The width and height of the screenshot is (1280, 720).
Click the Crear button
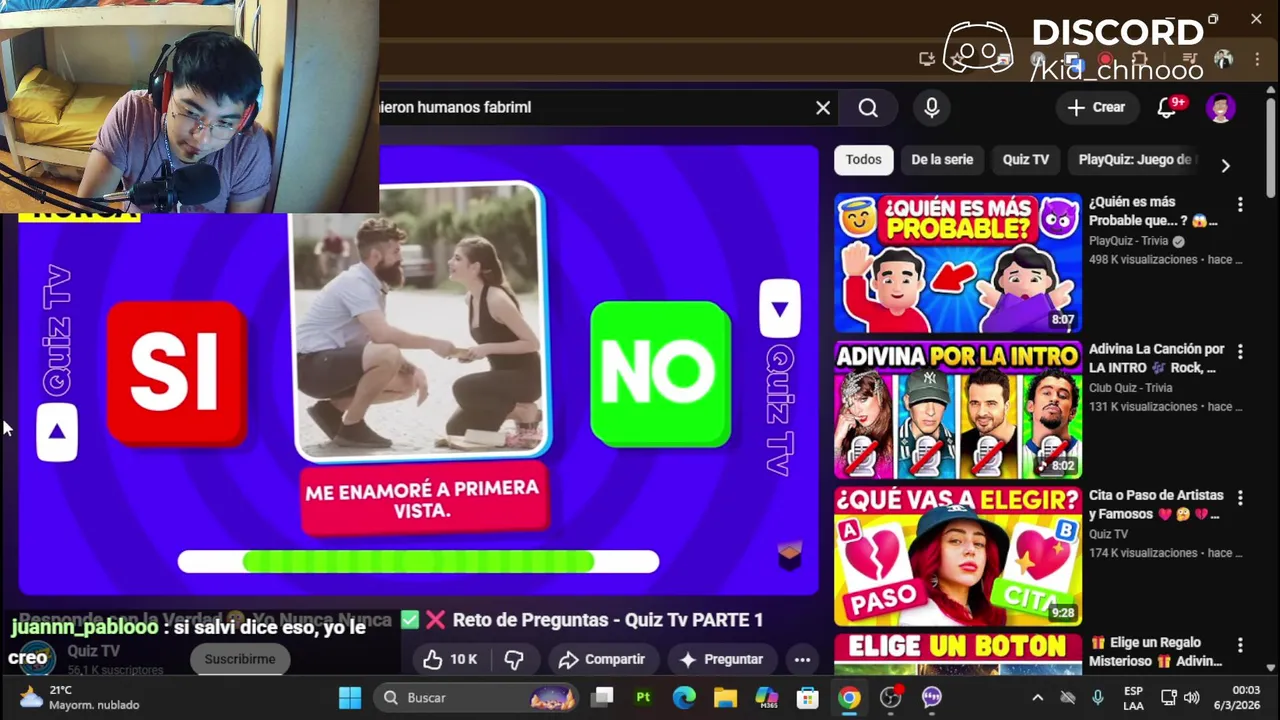[1096, 107]
